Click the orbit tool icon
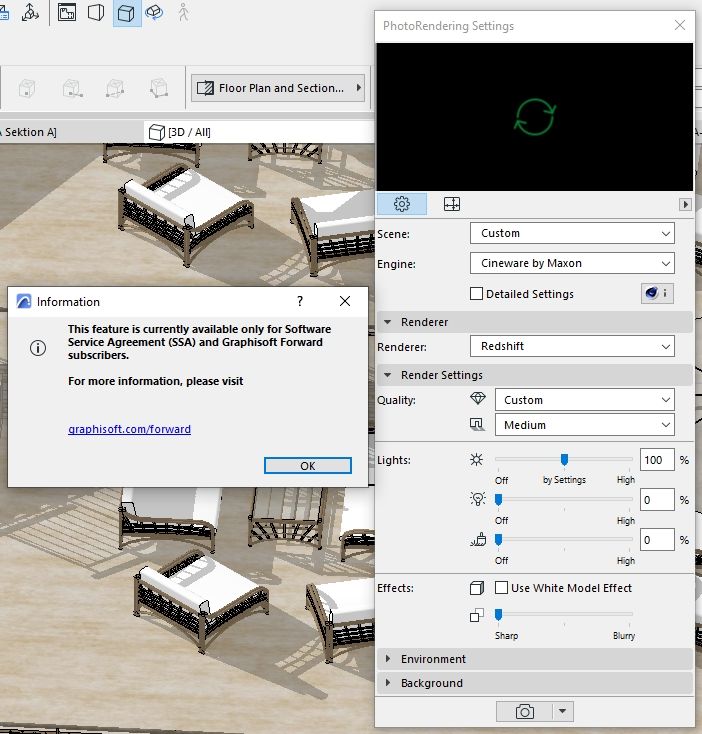Screen dimensions: 702x734 coord(155,13)
